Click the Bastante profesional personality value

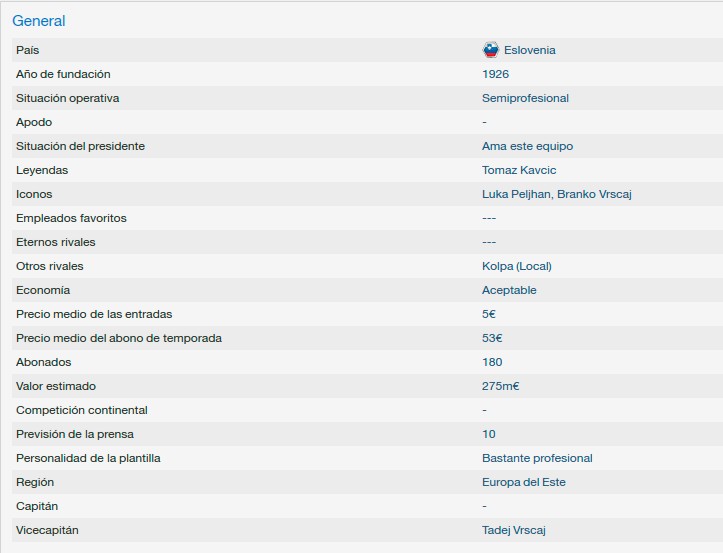(x=537, y=458)
